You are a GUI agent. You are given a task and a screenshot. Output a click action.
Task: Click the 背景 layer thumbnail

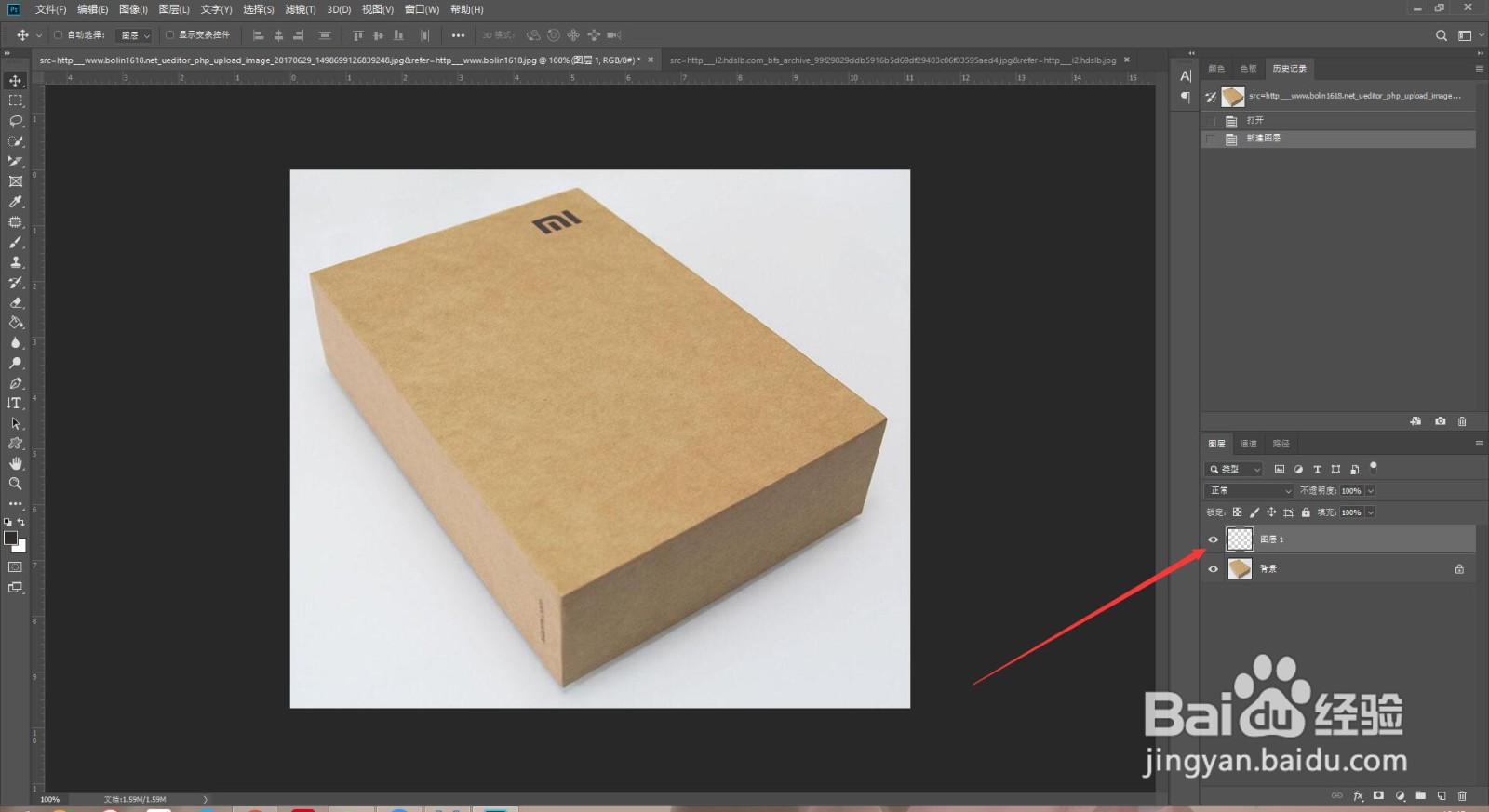(1240, 568)
